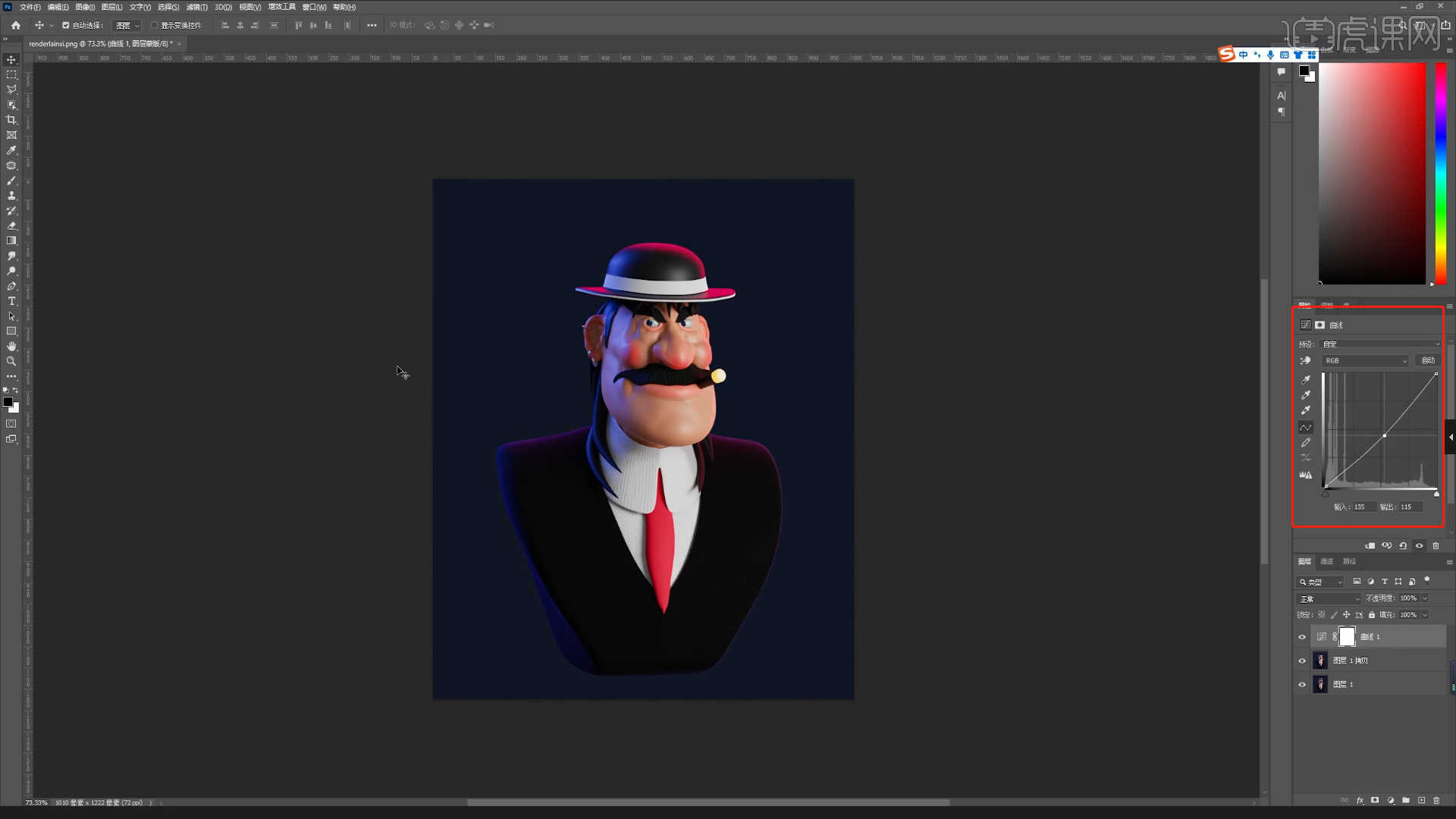This screenshot has width=1456, height=819.
Task: Switch to the 路径 Paths tab
Action: pyautogui.click(x=1349, y=562)
